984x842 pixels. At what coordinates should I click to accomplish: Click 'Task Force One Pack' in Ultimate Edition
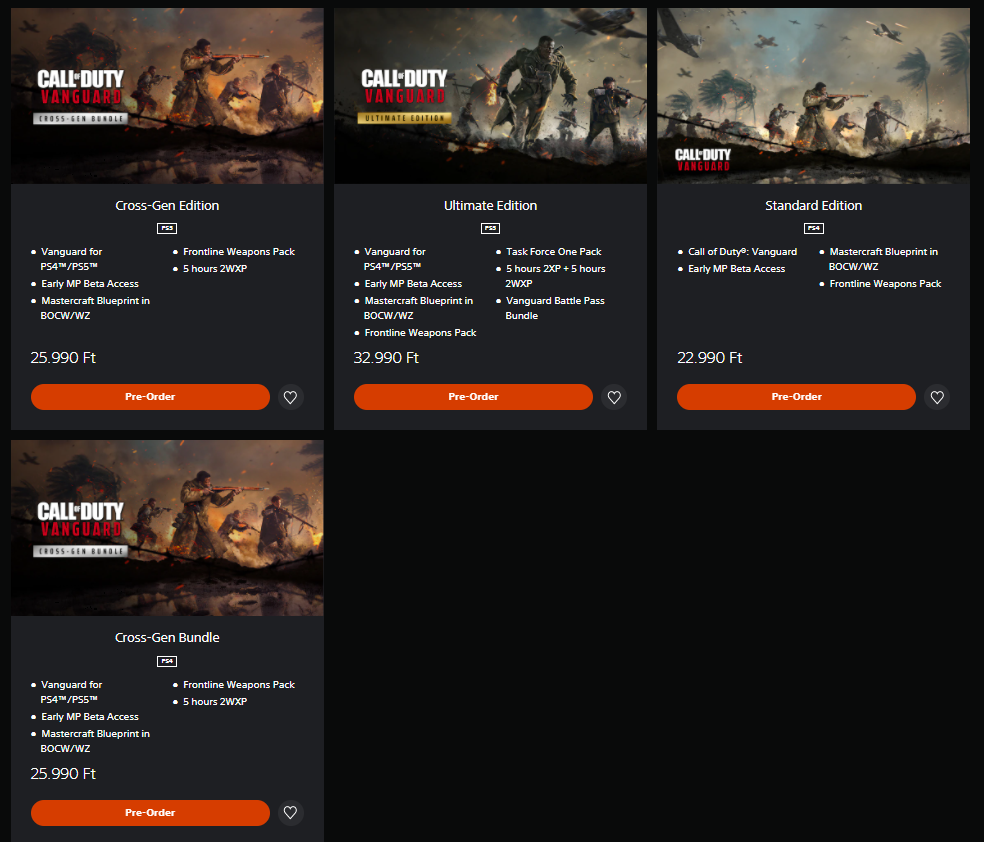click(554, 252)
